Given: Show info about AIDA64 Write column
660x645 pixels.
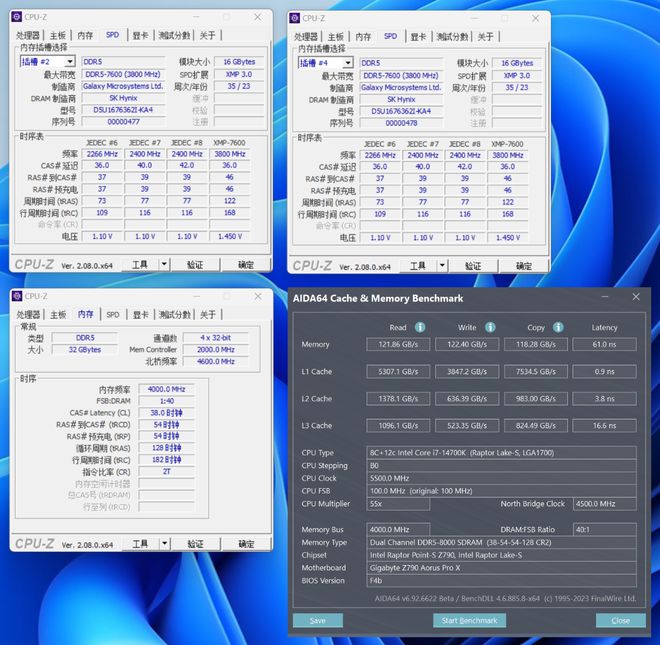Looking at the screenshot, I should coord(490,327).
